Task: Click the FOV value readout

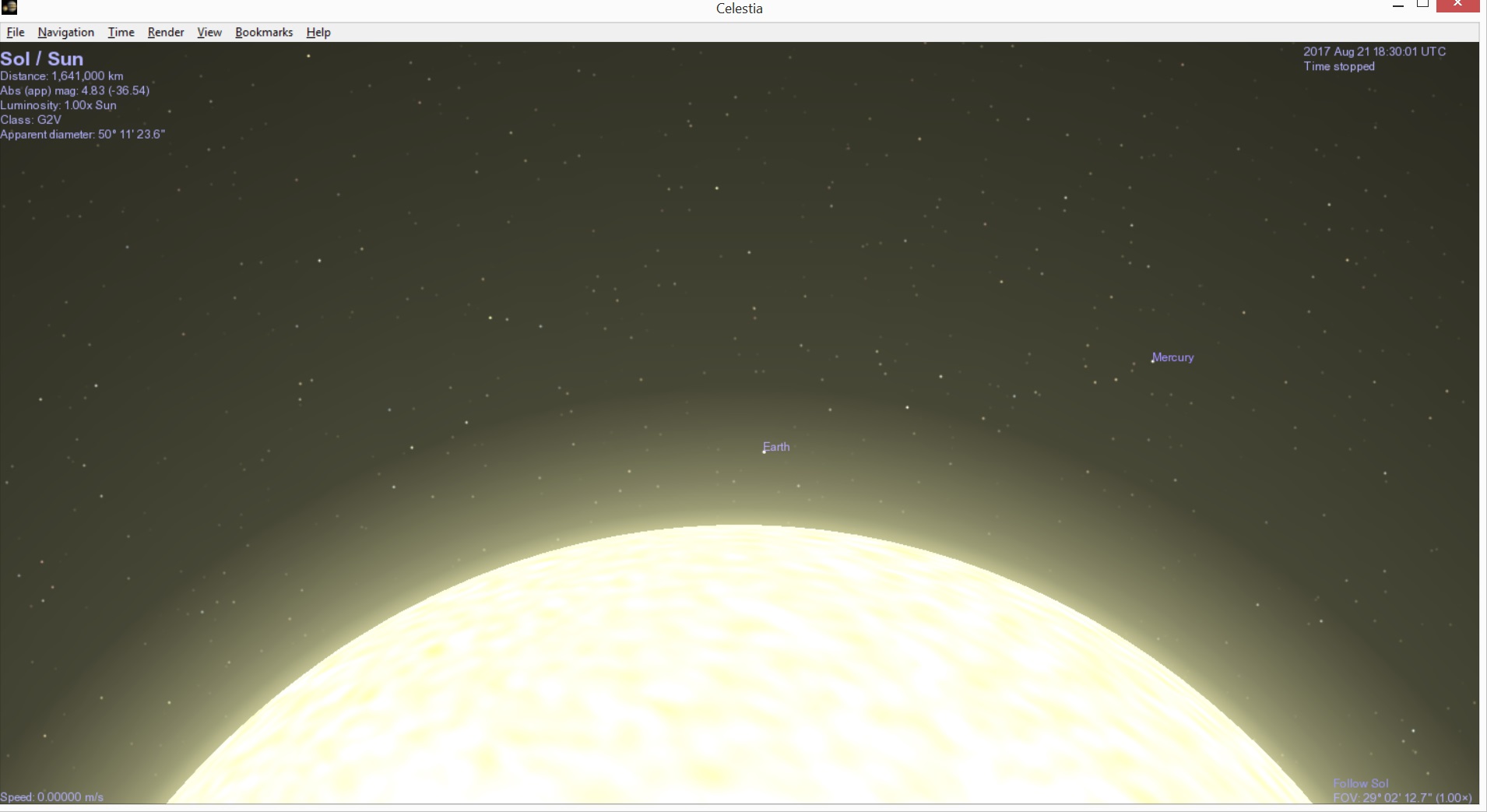Action: pyautogui.click(x=1402, y=797)
